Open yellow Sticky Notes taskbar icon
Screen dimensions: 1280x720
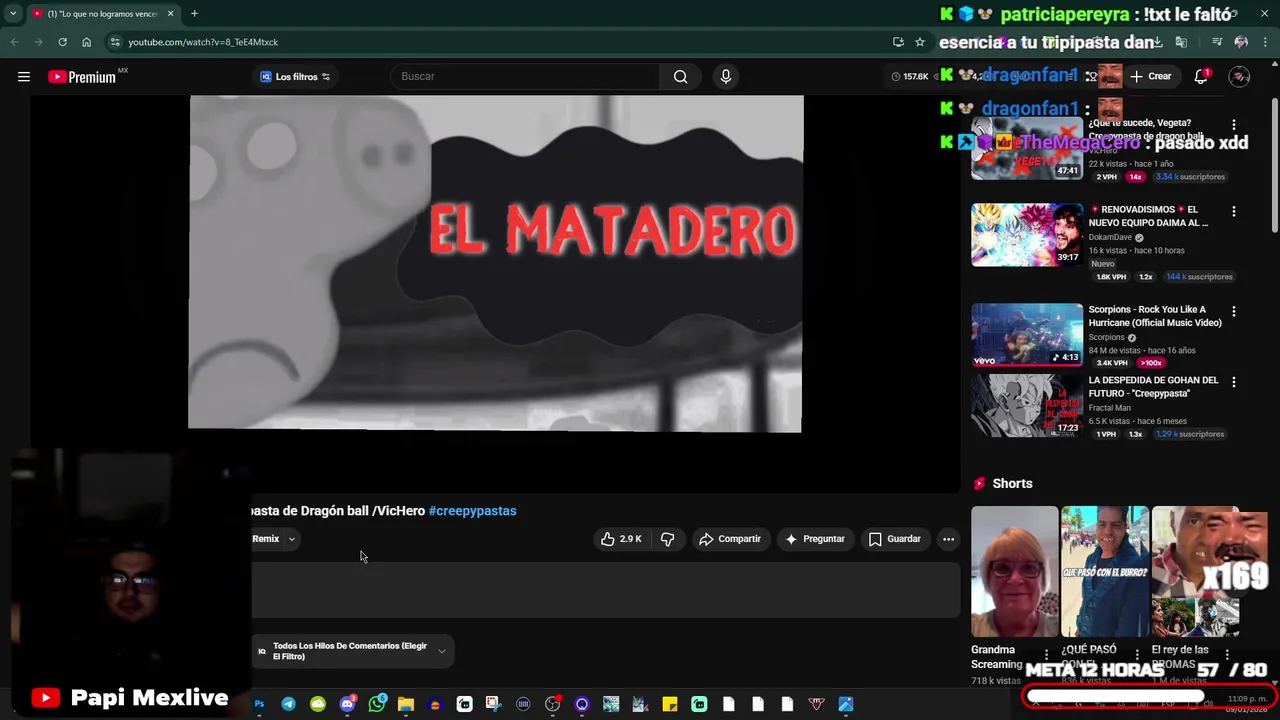click(670, 704)
